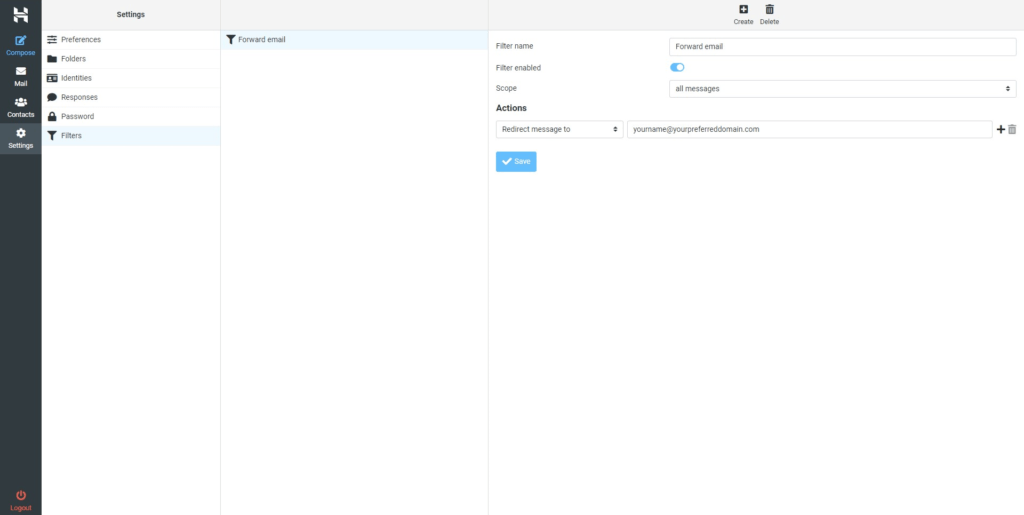Open Password settings
The height and width of the screenshot is (515, 1024).
pos(131,116)
